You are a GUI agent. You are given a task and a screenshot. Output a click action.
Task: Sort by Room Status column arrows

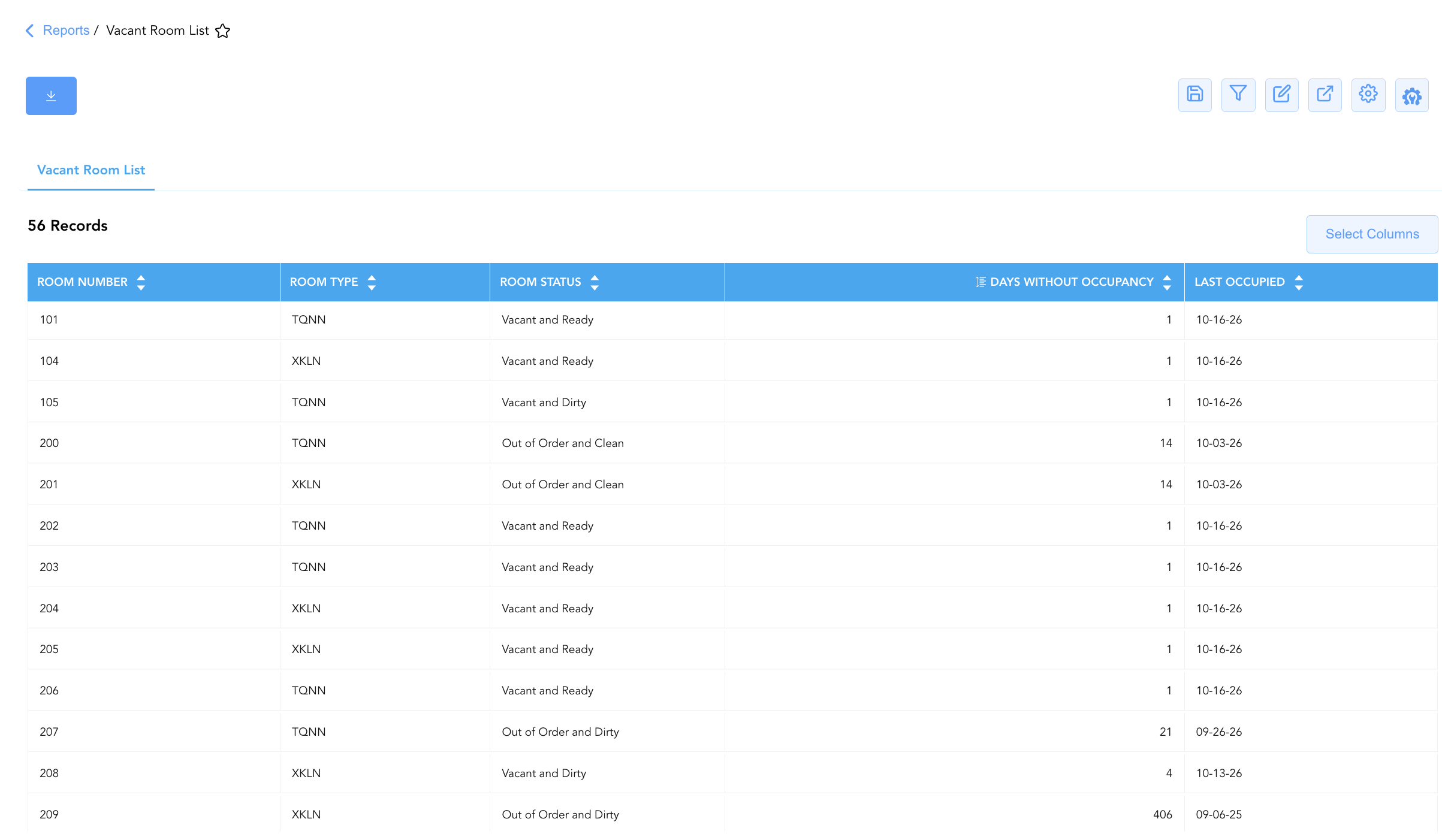595,282
